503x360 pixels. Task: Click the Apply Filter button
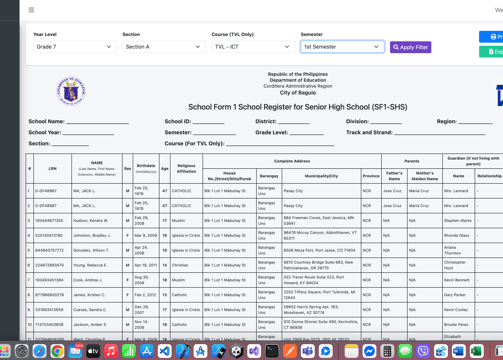pyautogui.click(x=410, y=47)
